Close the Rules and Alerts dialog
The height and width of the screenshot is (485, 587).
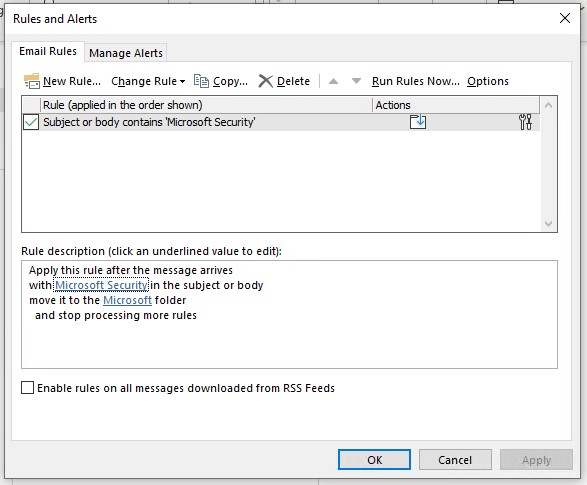565,18
